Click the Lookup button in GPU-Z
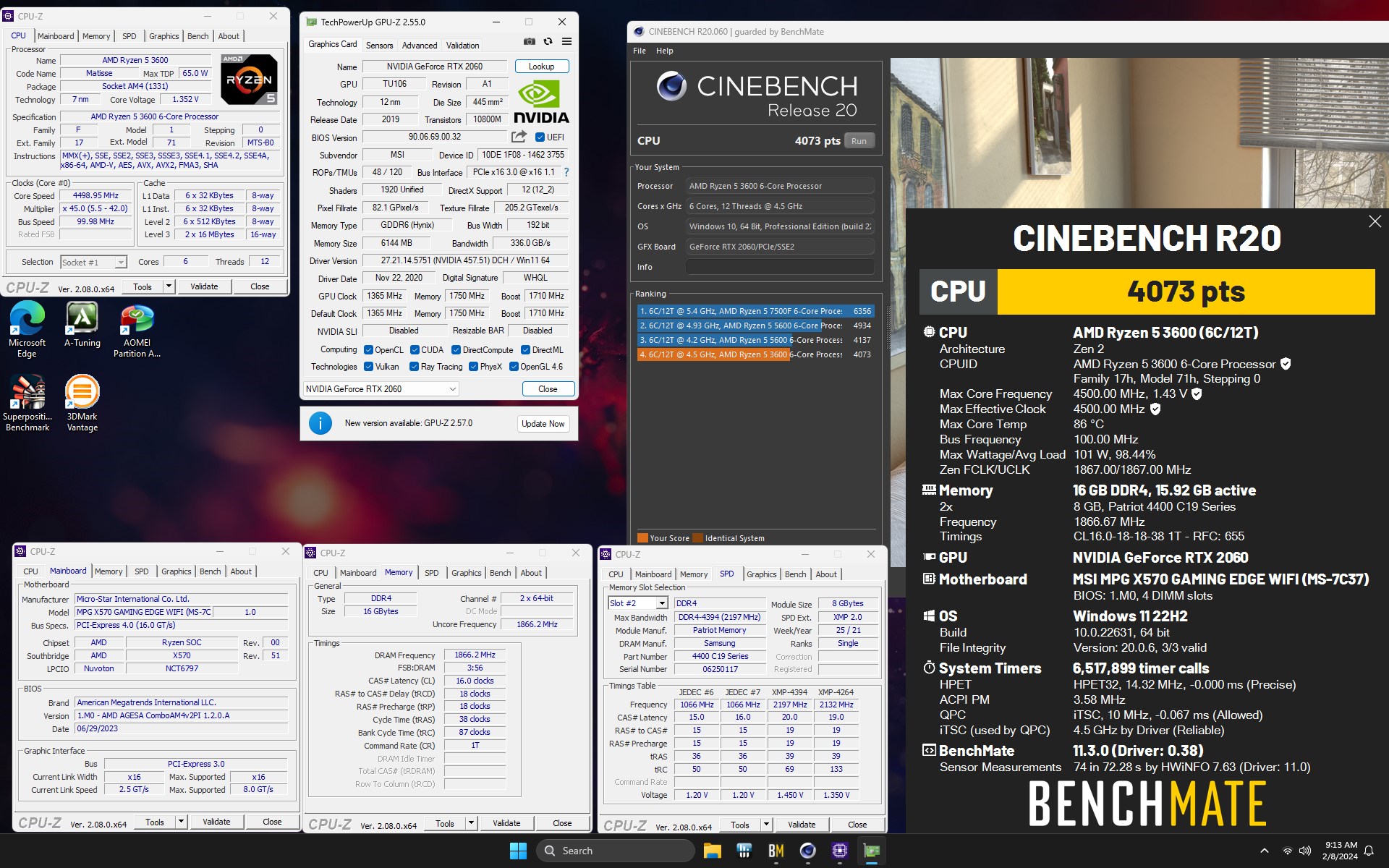 click(x=541, y=67)
